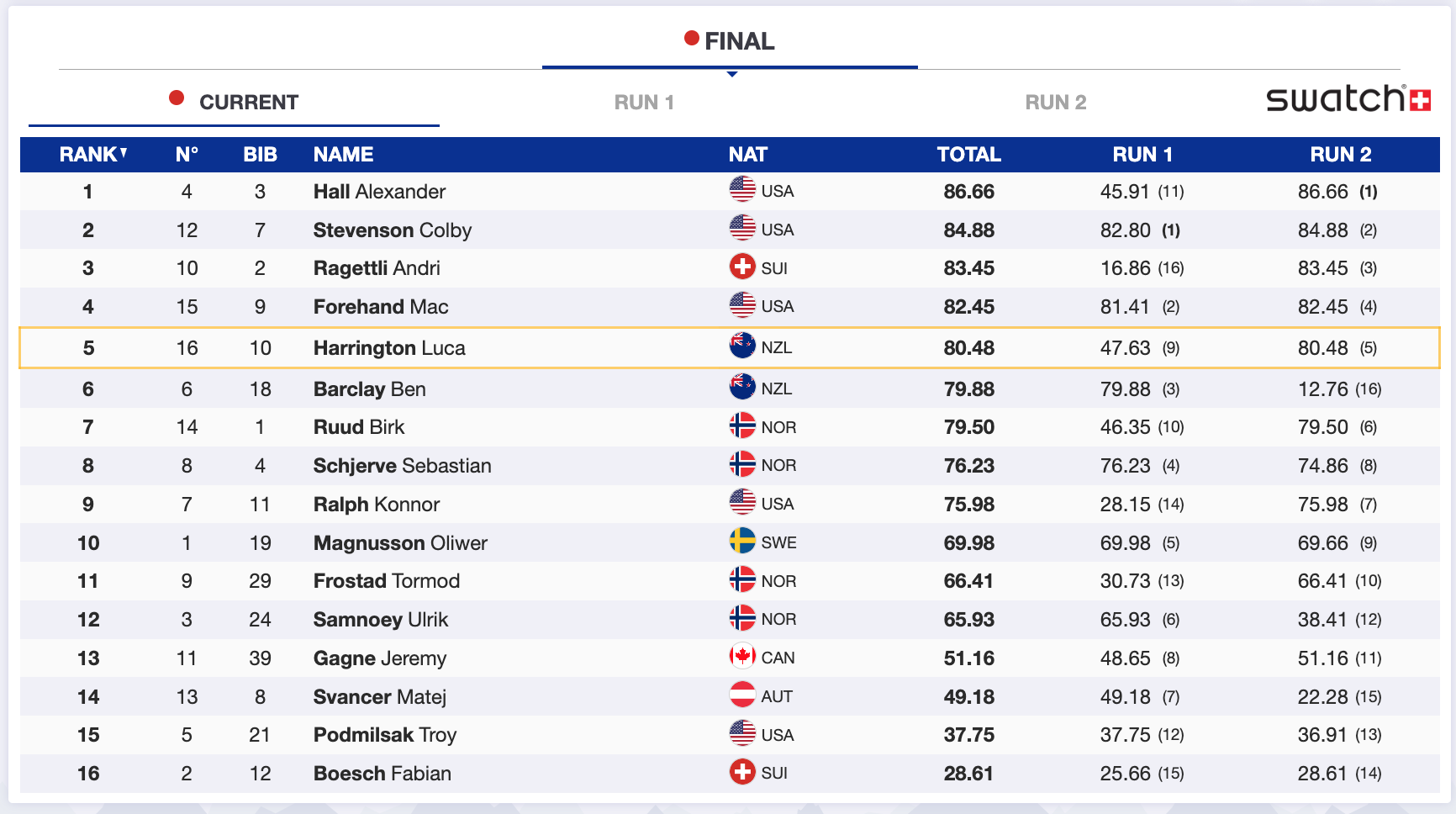This screenshot has width=1456, height=814.
Task: Open the FINAL phase tab
Action: (x=730, y=41)
